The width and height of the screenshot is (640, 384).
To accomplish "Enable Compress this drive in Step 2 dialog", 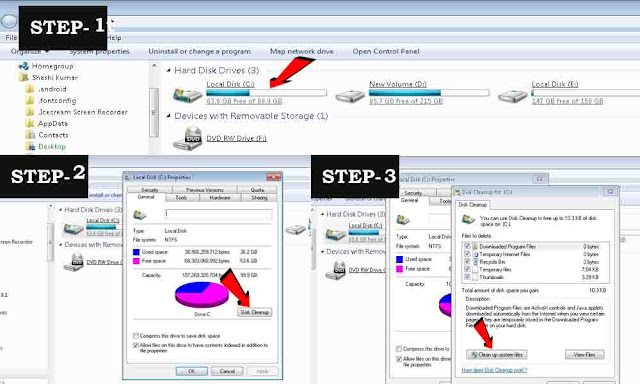I will click(x=136, y=336).
